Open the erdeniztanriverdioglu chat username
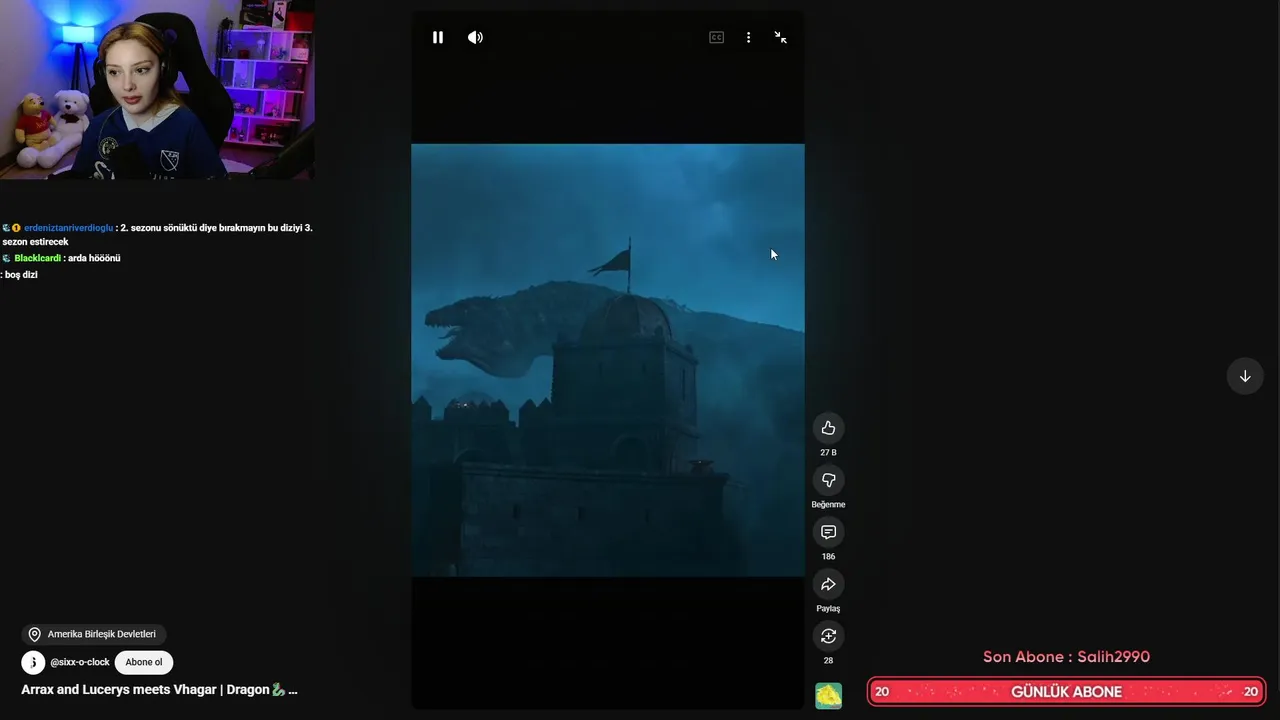This screenshot has width=1280, height=720. (x=68, y=228)
